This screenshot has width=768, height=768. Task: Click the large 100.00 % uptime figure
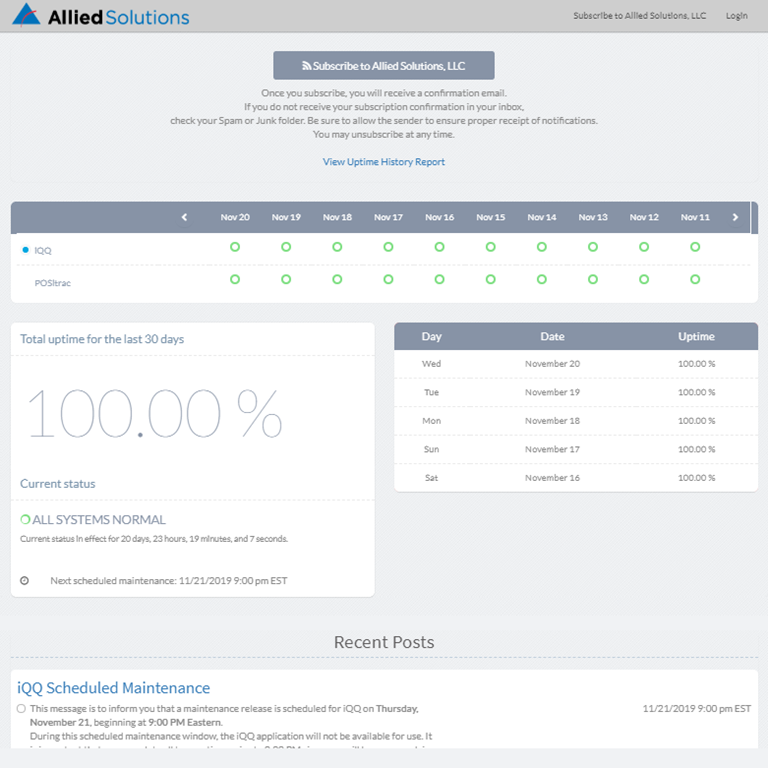click(x=155, y=413)
